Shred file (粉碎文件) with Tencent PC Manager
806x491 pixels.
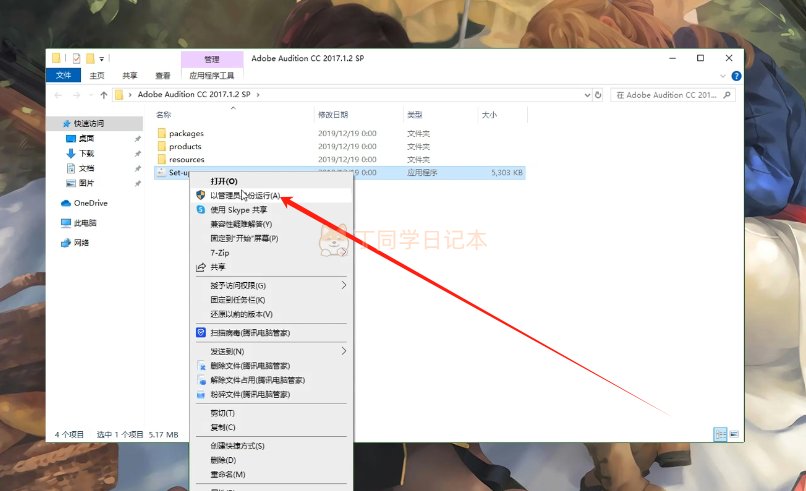click(250, 394)
